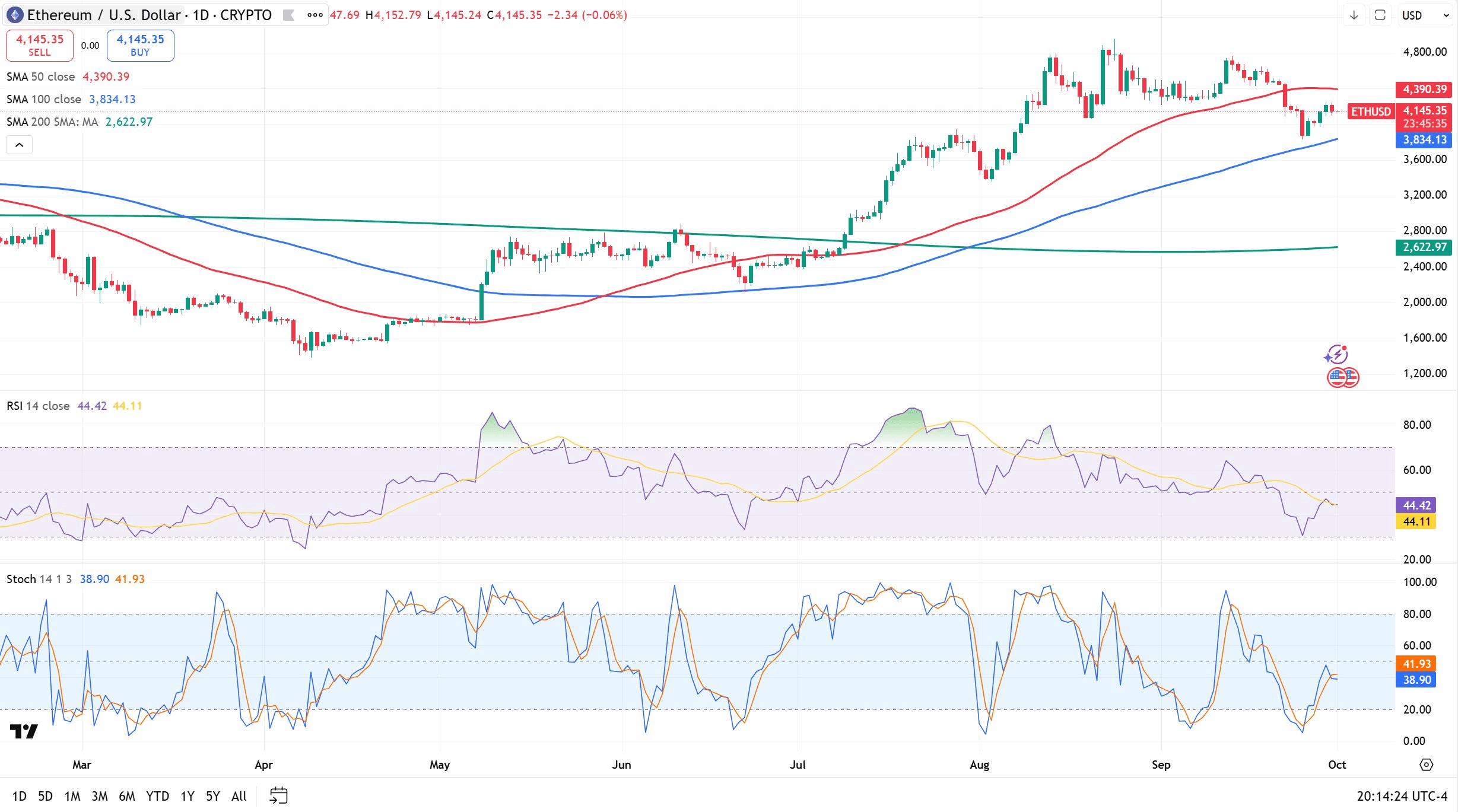Image resolution: width=1458 pixels, height=812 pixels.
Task: Open the USD currency dropdown
Action: click(x=1425, y=15)
